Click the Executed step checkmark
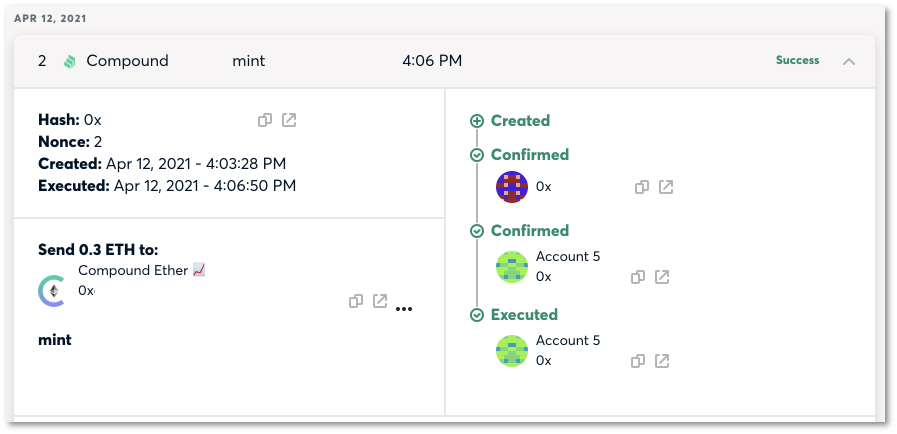 (477, 315)
